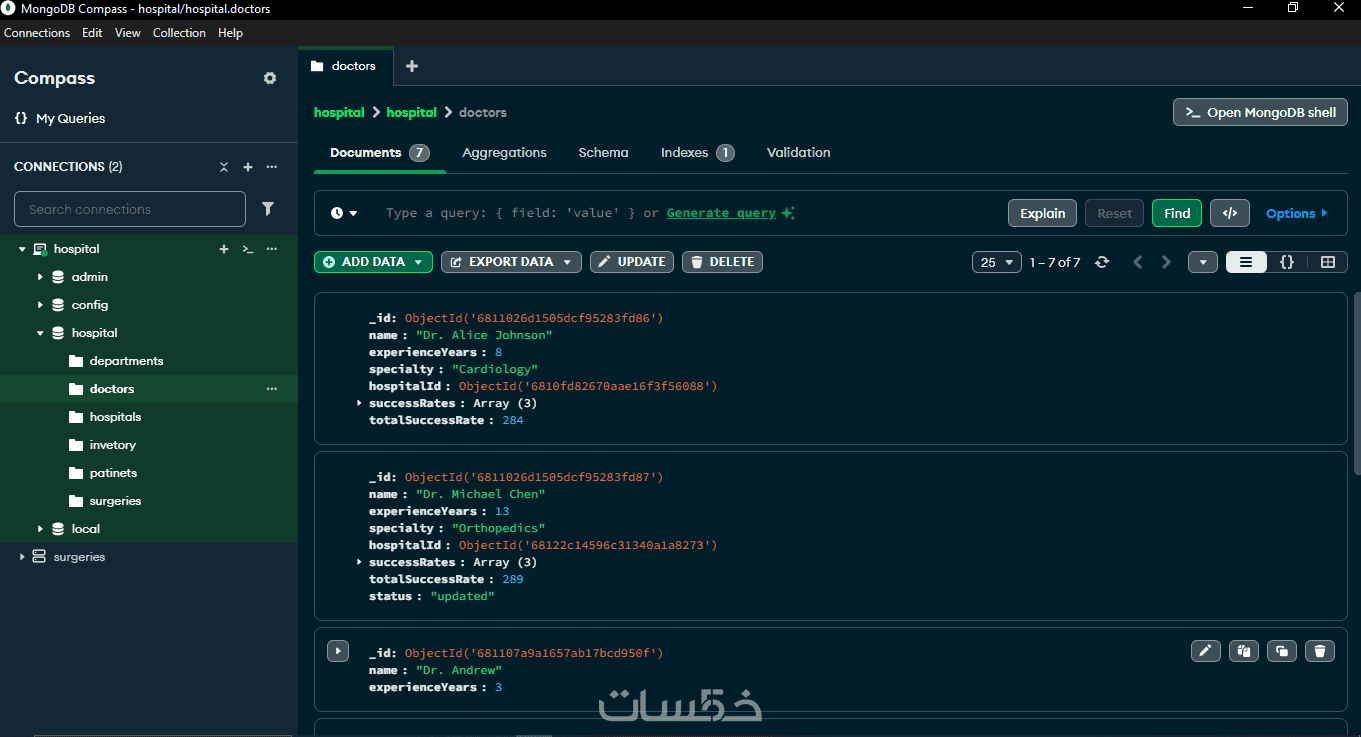Expand query Options

click(1297, 213)
